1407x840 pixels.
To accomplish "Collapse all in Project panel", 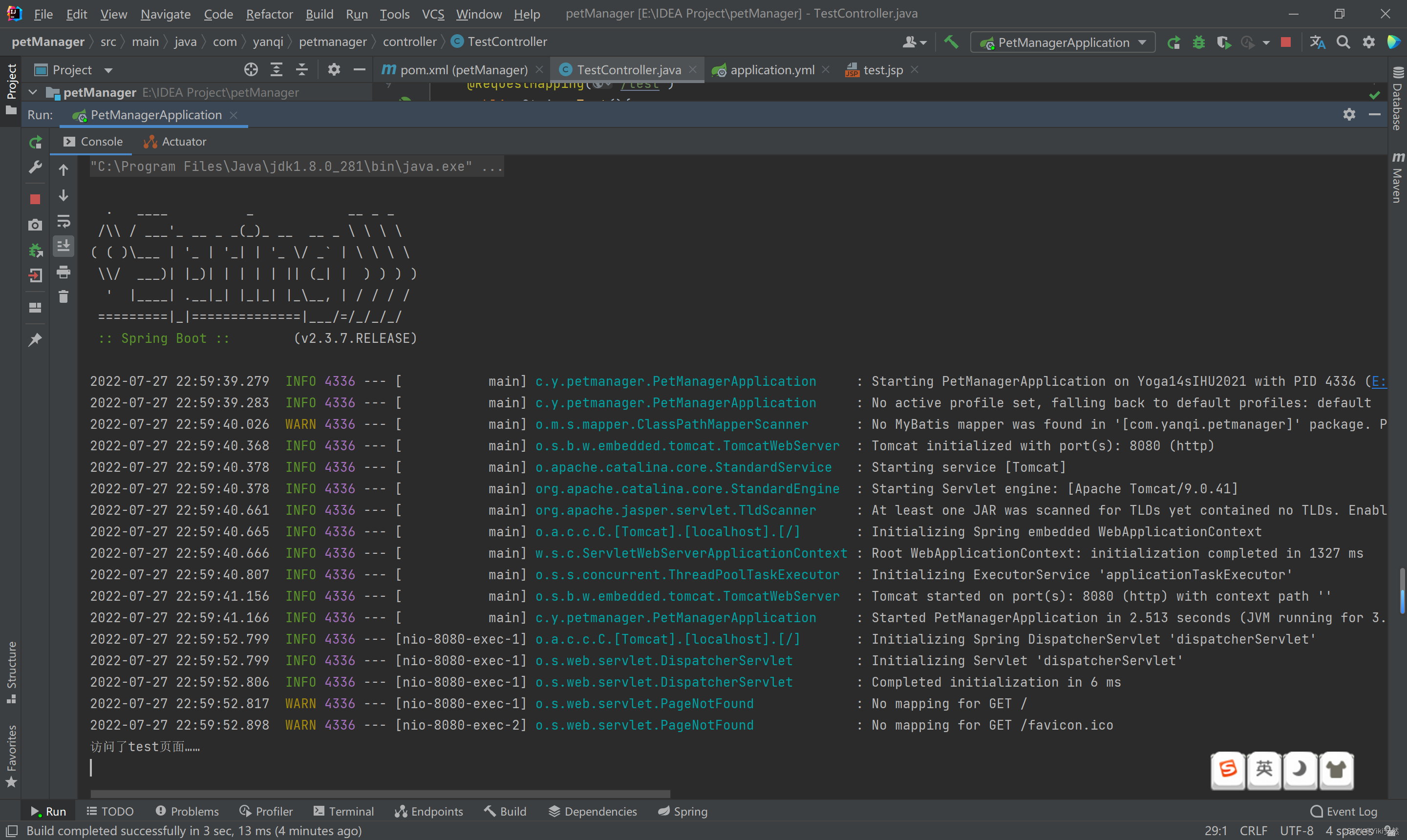I will pos(302,70).
